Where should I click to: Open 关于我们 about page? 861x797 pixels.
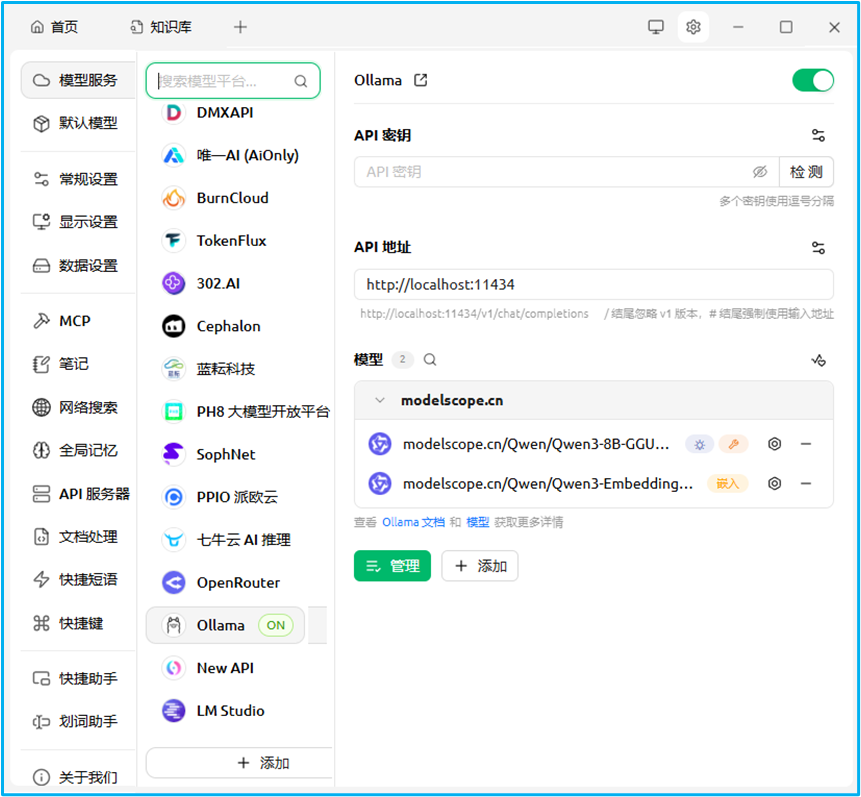78,777
